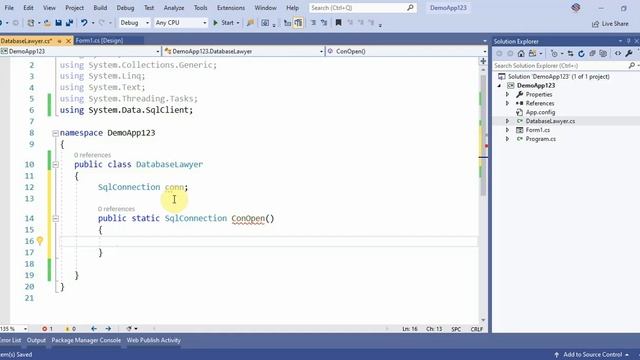
Task: Click the search magnifier in Quick Launch
Action: click(x=410, y=7)
